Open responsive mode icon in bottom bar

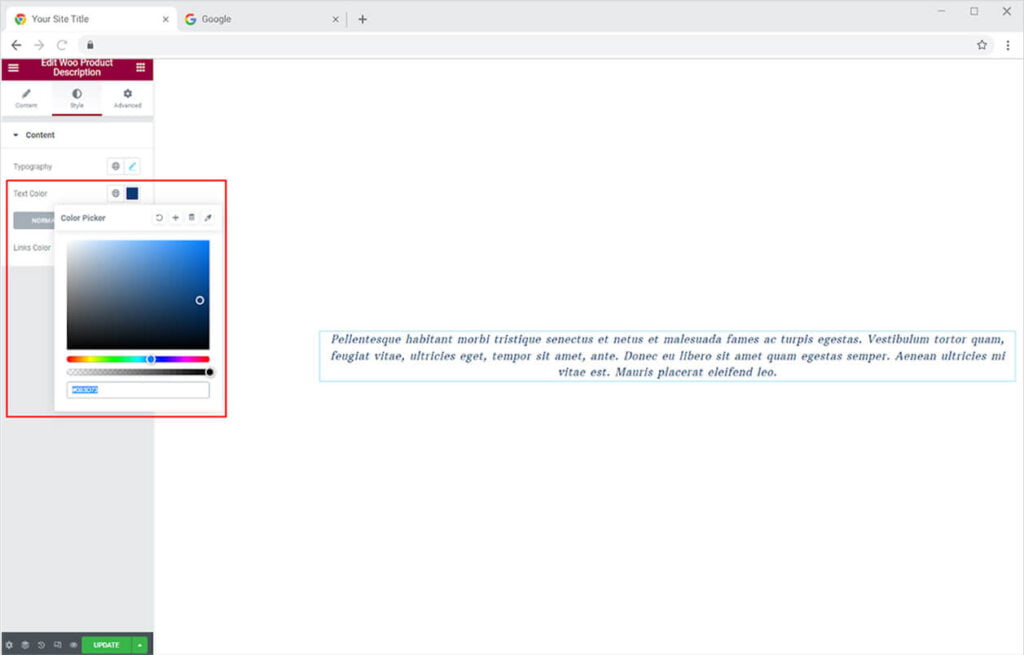point(57,645)
